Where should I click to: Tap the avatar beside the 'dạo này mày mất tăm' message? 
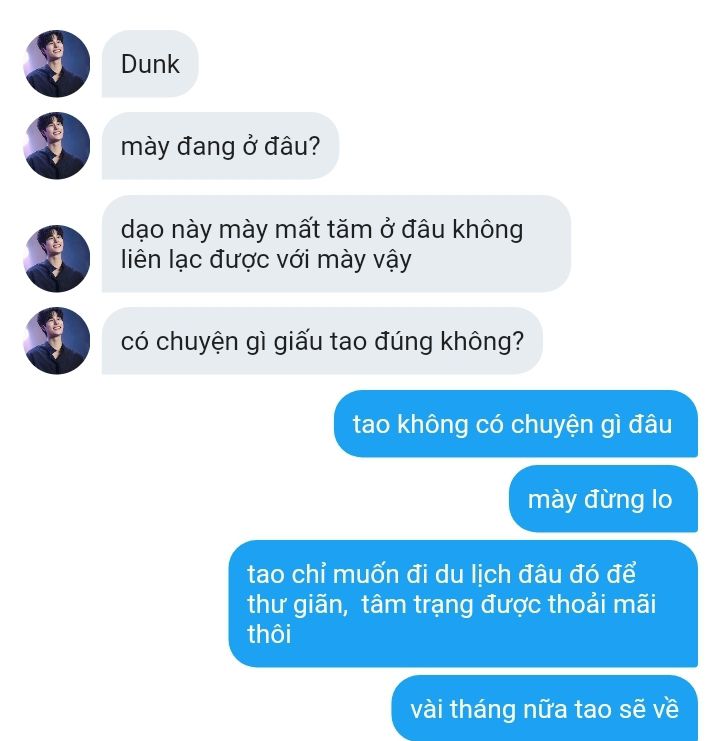(57, 258)
